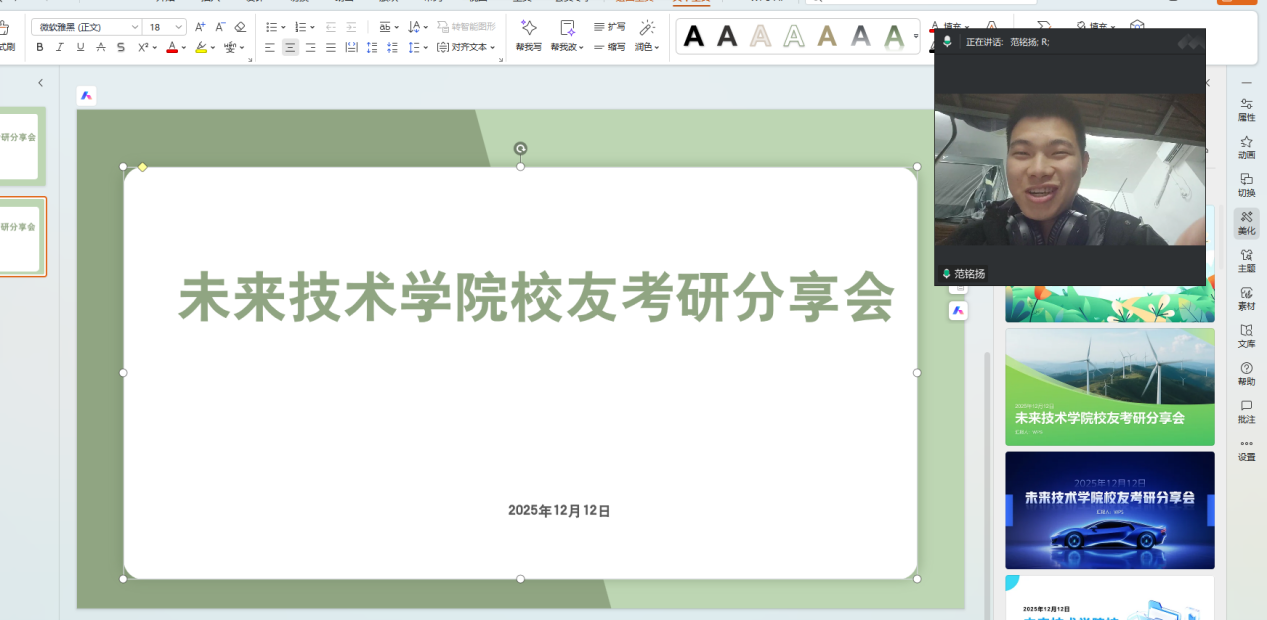Viewport: 1267px width, 620px height.
Task: Toggle underline formatting
Action: (x=80, y=47)
